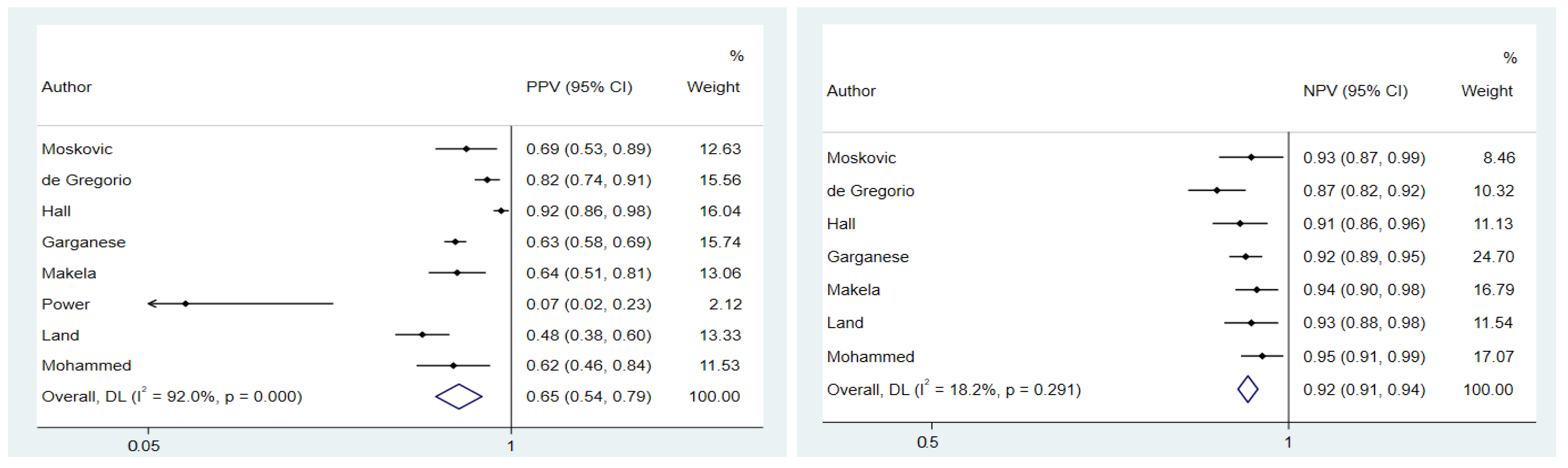Click the PPV (95% CI) column header
Viewport: 1568px width, 468px height.
(579, 87)
